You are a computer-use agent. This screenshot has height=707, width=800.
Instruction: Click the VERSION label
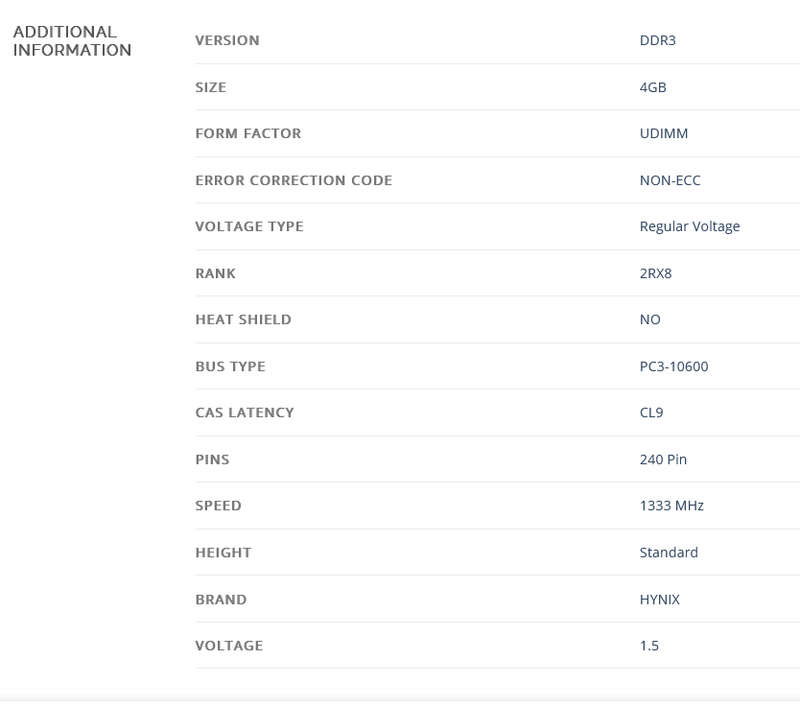pyautogui.click(x=227, y=41)
